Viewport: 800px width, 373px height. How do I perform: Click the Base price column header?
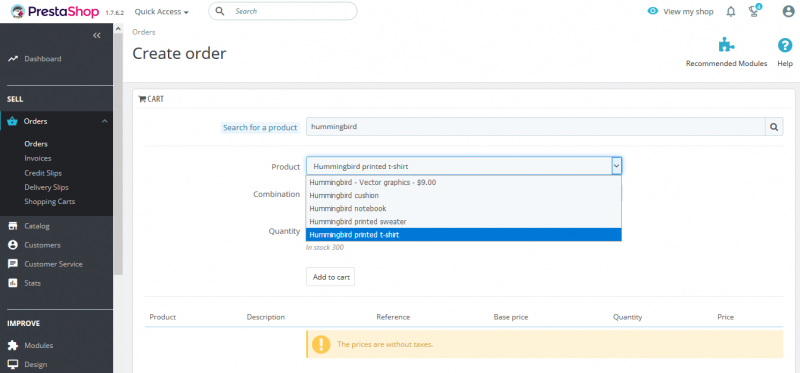511,317
